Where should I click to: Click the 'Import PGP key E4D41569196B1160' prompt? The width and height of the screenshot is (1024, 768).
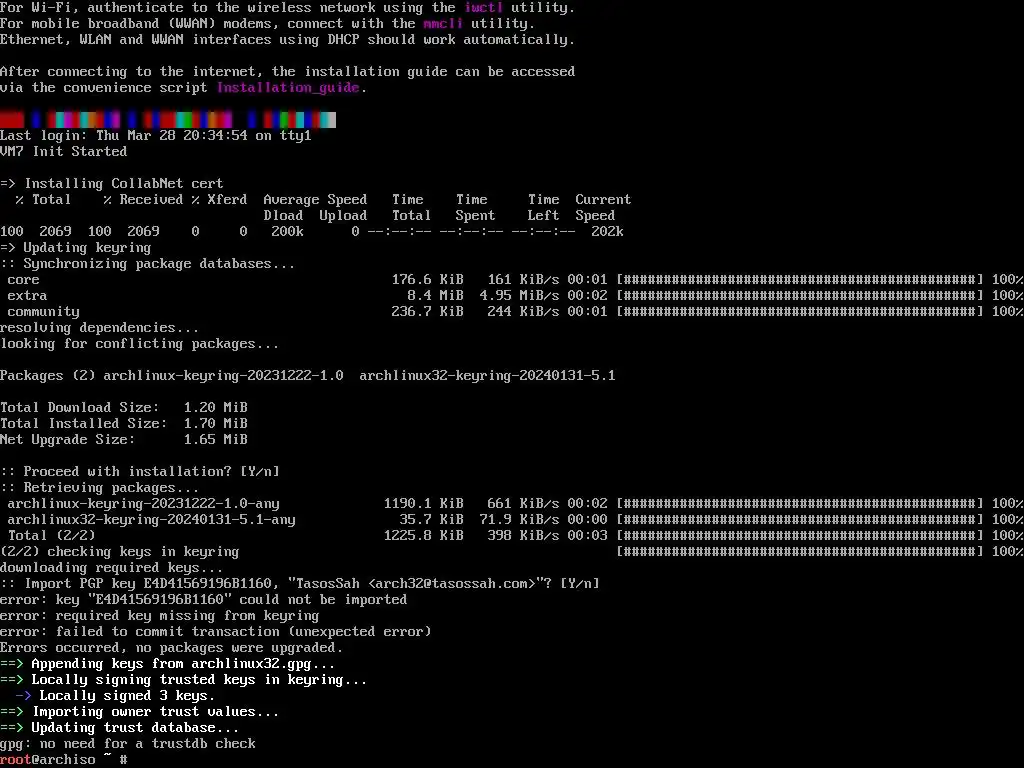(300, 584)
